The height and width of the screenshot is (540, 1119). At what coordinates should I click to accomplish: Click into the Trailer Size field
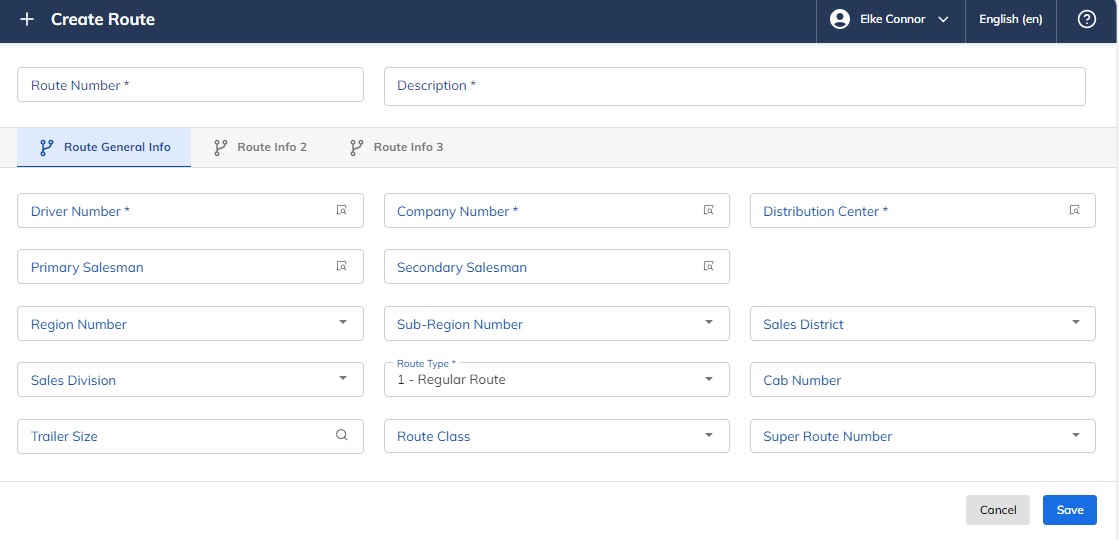pyautogui.click(x=191, y=436)
